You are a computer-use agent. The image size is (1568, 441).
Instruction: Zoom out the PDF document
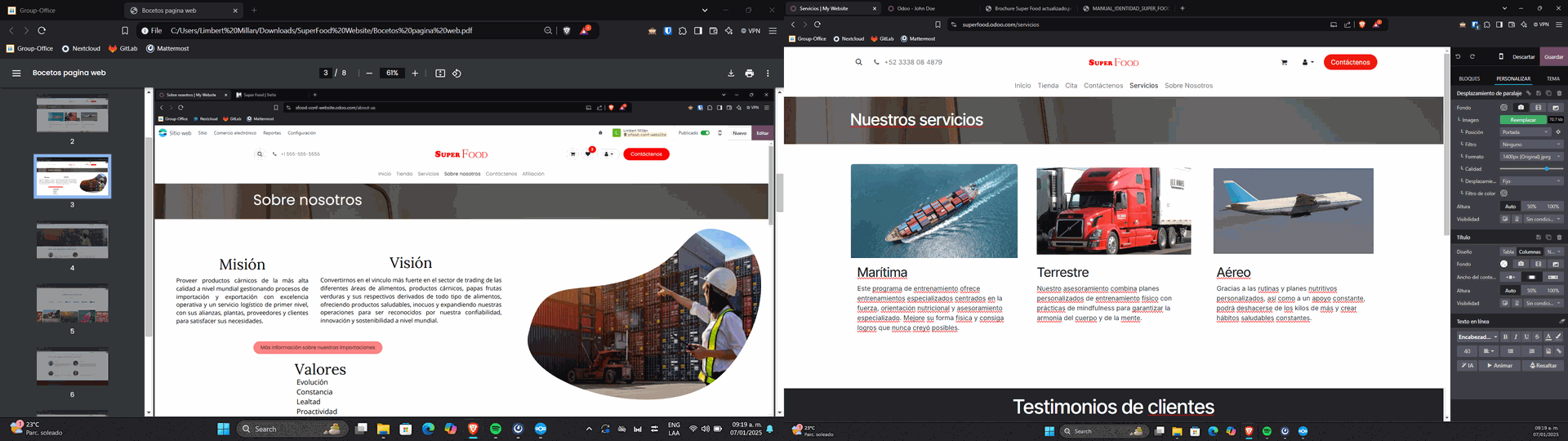369,73
